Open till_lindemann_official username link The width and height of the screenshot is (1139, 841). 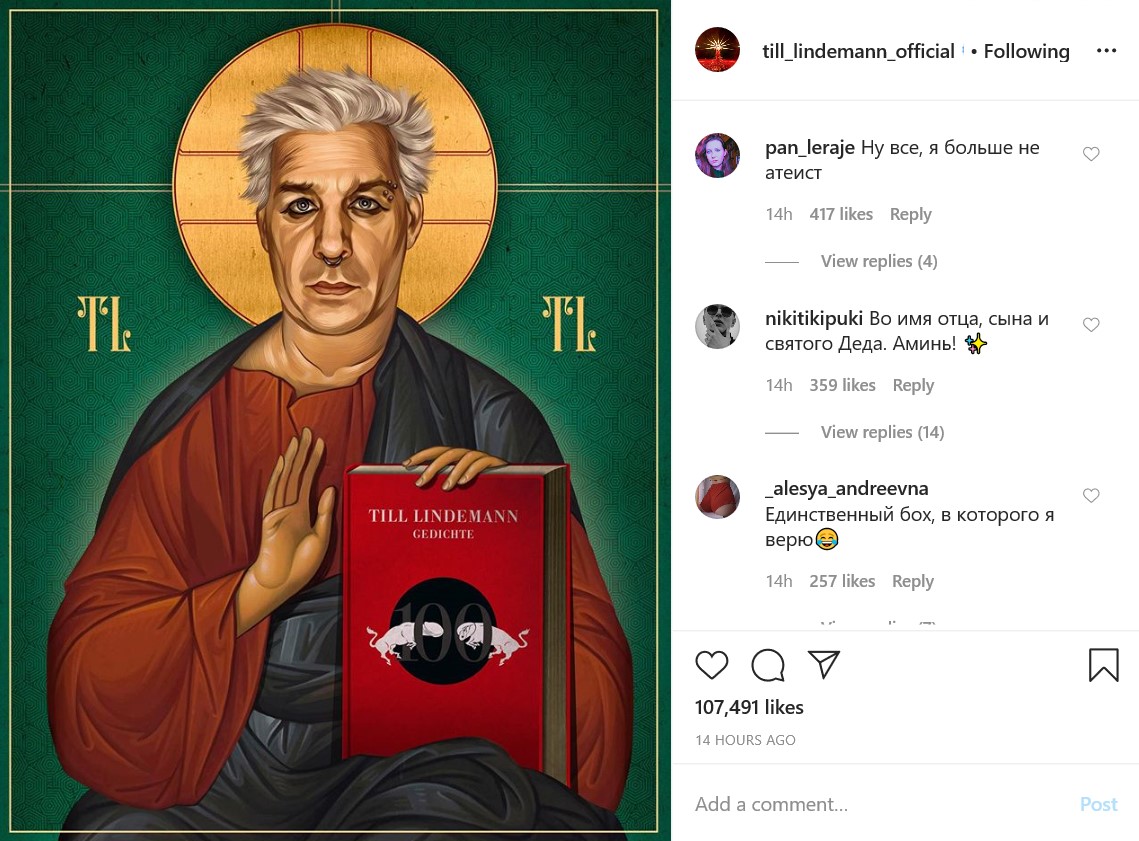click(x=858, y=51)
